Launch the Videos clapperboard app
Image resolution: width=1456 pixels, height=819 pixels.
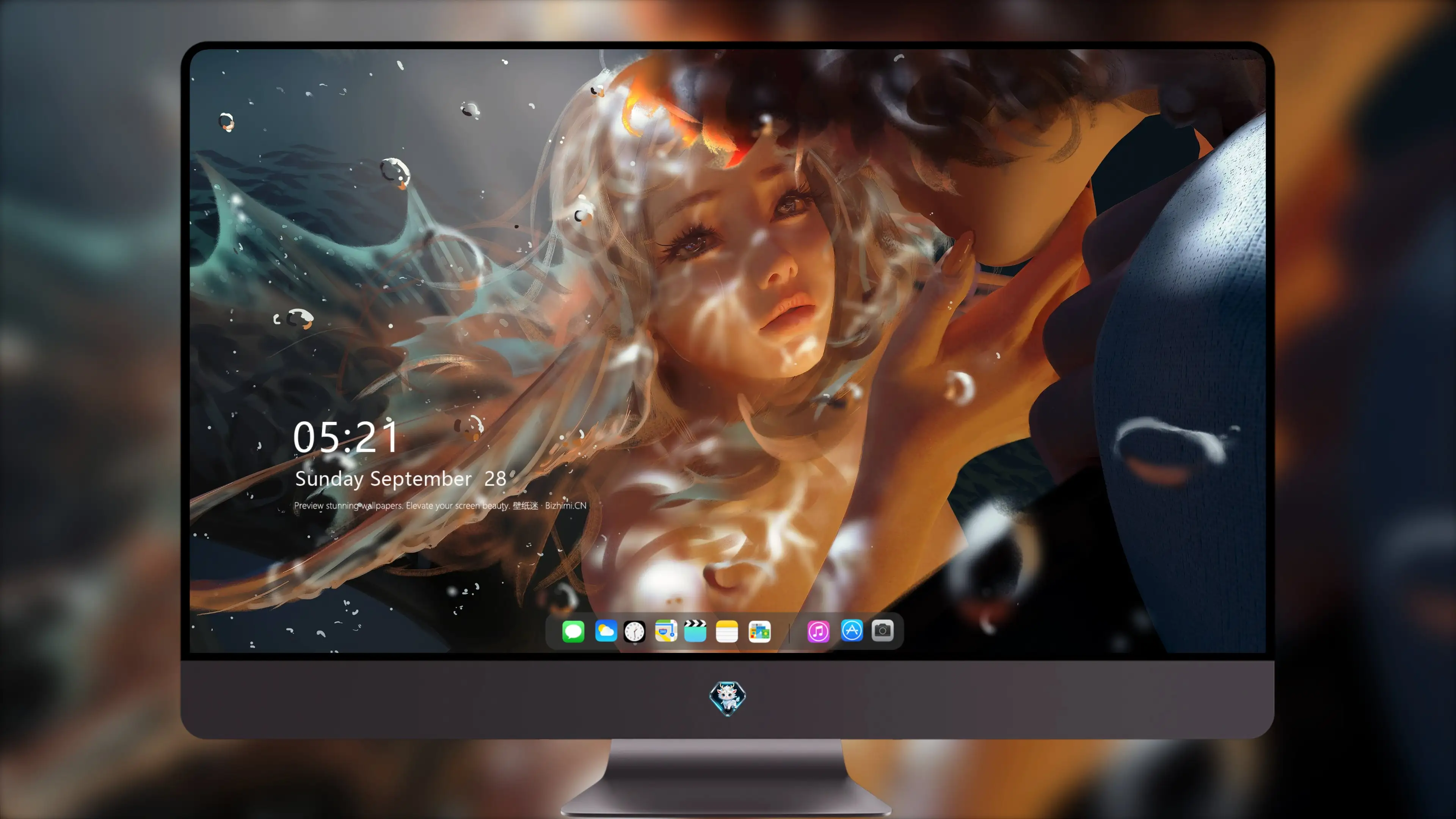pos(695,631)
